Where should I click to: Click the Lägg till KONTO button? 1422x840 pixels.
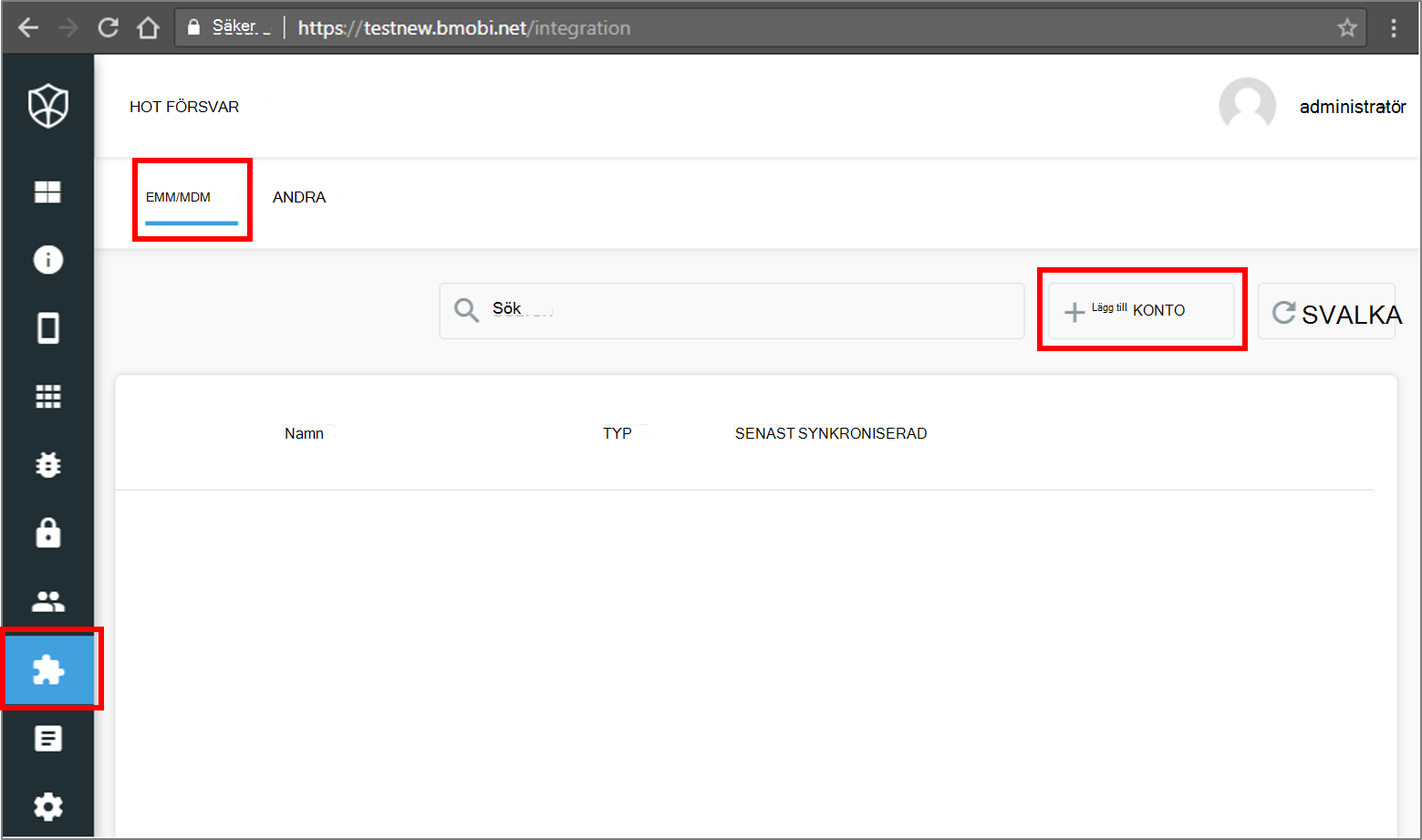click(1141, 311)
